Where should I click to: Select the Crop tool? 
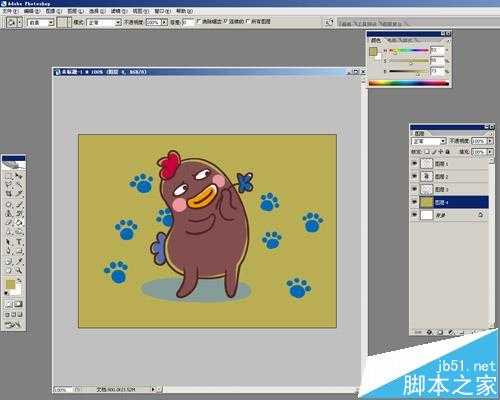pyautogui.click(x=9, y=194)
